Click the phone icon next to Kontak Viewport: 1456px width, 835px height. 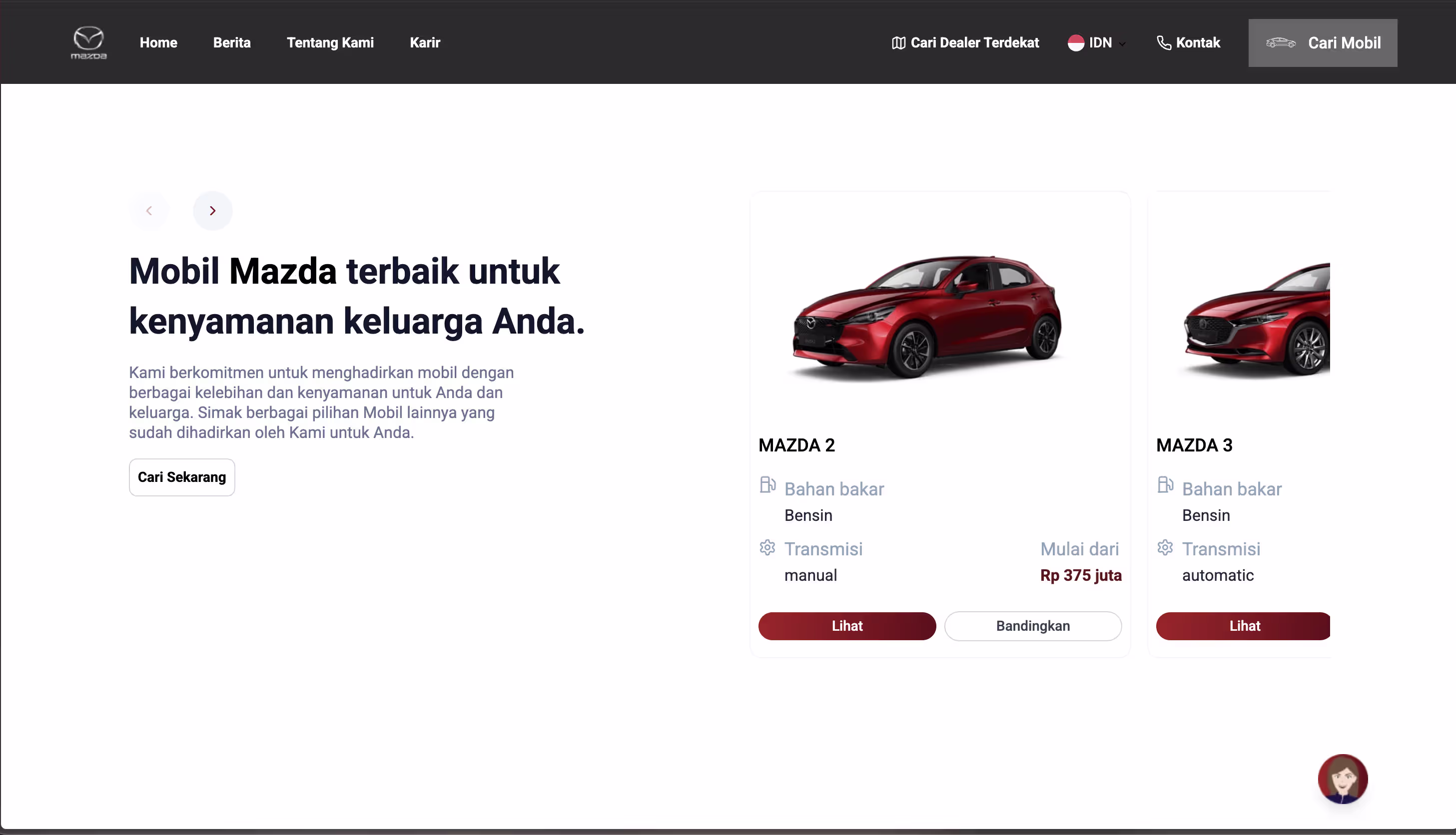(1163, 43)
